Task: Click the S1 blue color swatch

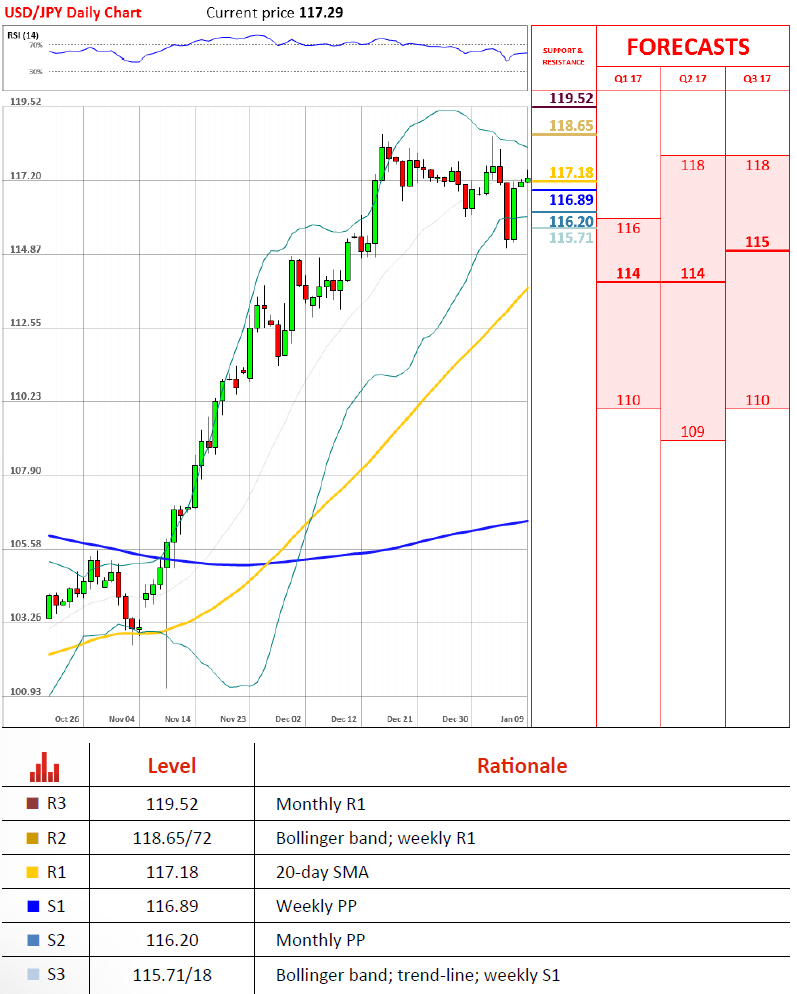Action: click(34, 906)
